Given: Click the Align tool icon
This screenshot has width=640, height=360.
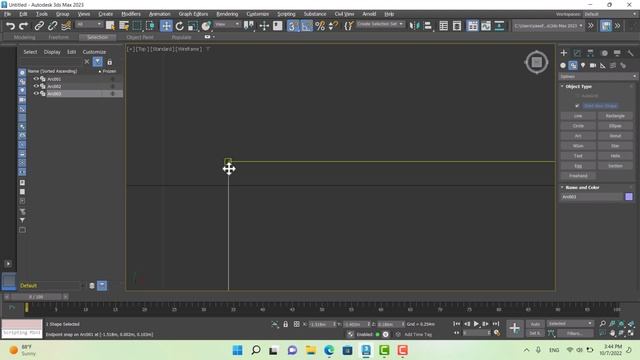Looking at the screenshot, I should [427, 26].
